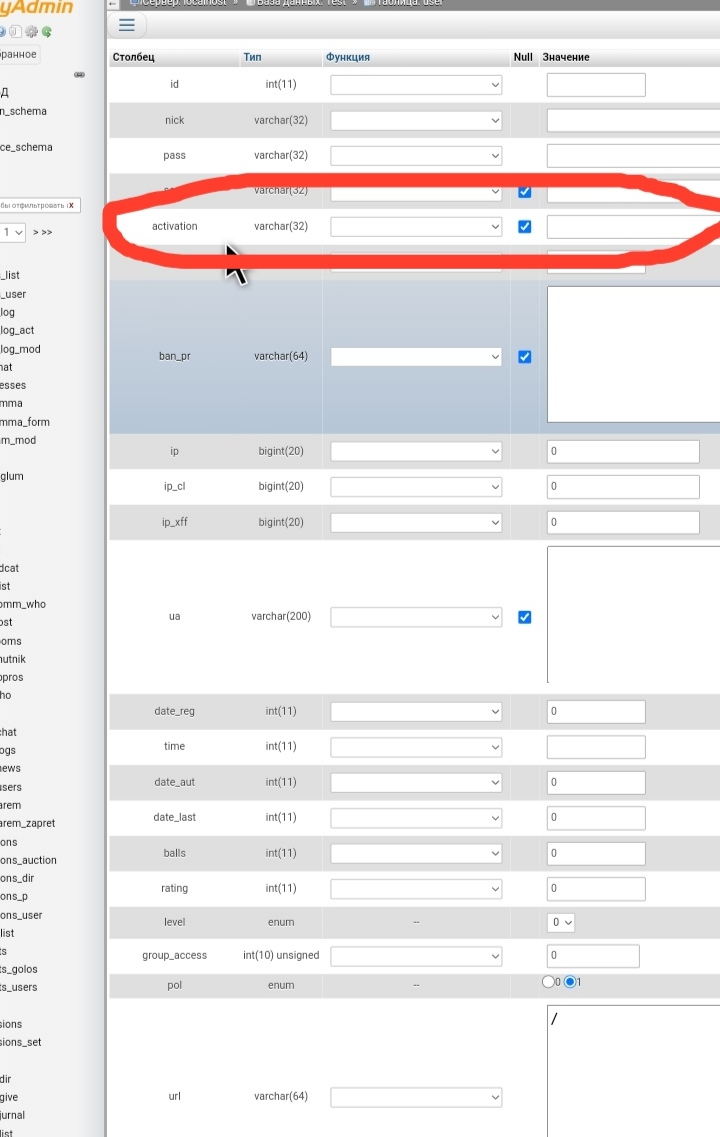Viewport: 720px width, 1137px height.
Task: Click the green reload navigation icon
Action: pos(47,32)
